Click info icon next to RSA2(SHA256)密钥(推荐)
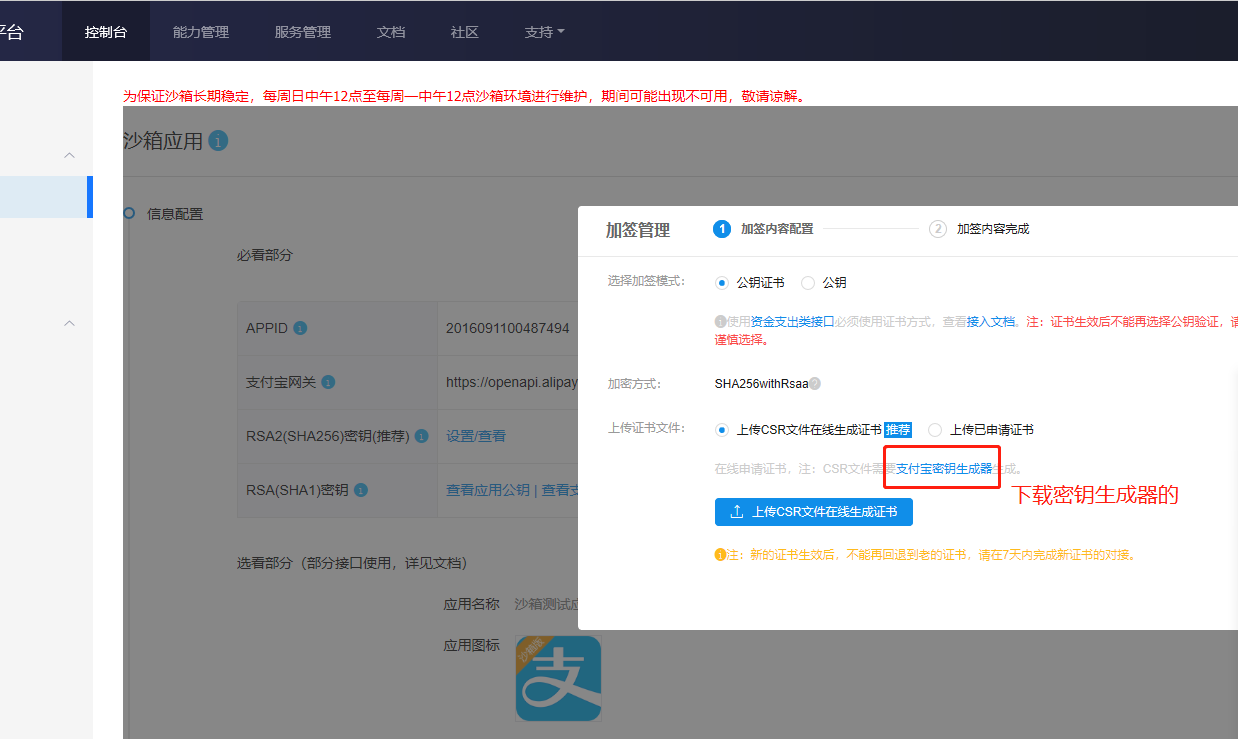1238x739 pixels. [421, 436]
